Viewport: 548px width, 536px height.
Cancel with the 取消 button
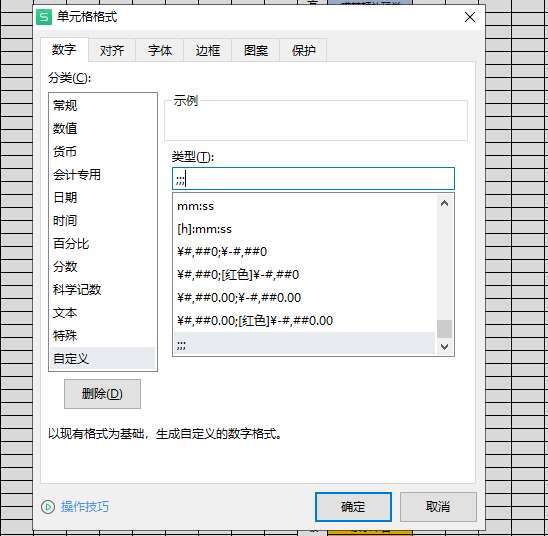(x=438, y=507)
